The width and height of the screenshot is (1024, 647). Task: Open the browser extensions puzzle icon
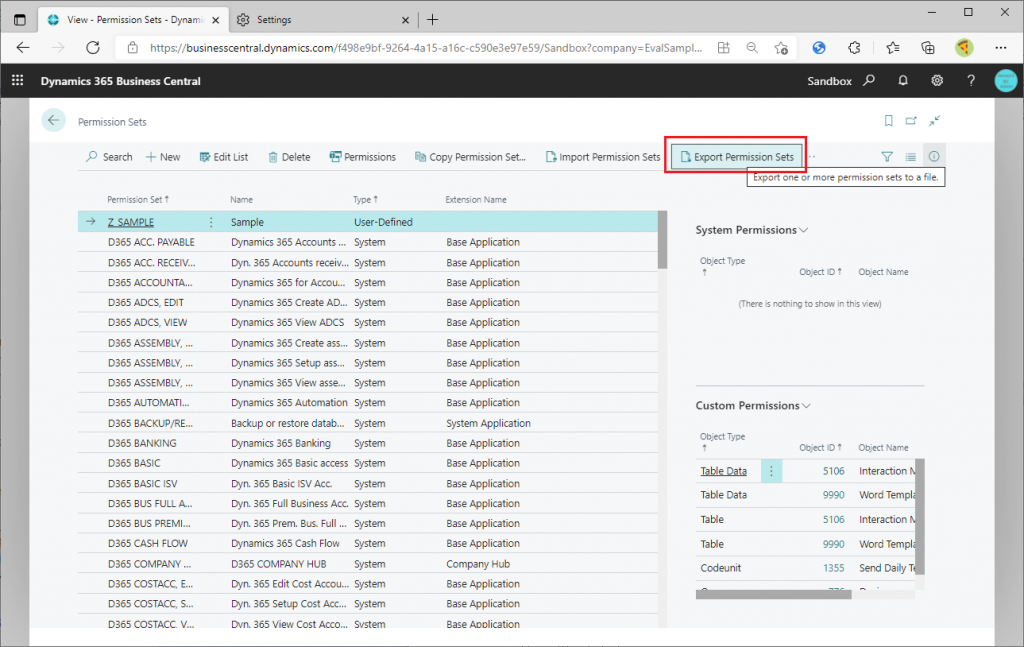854,47
